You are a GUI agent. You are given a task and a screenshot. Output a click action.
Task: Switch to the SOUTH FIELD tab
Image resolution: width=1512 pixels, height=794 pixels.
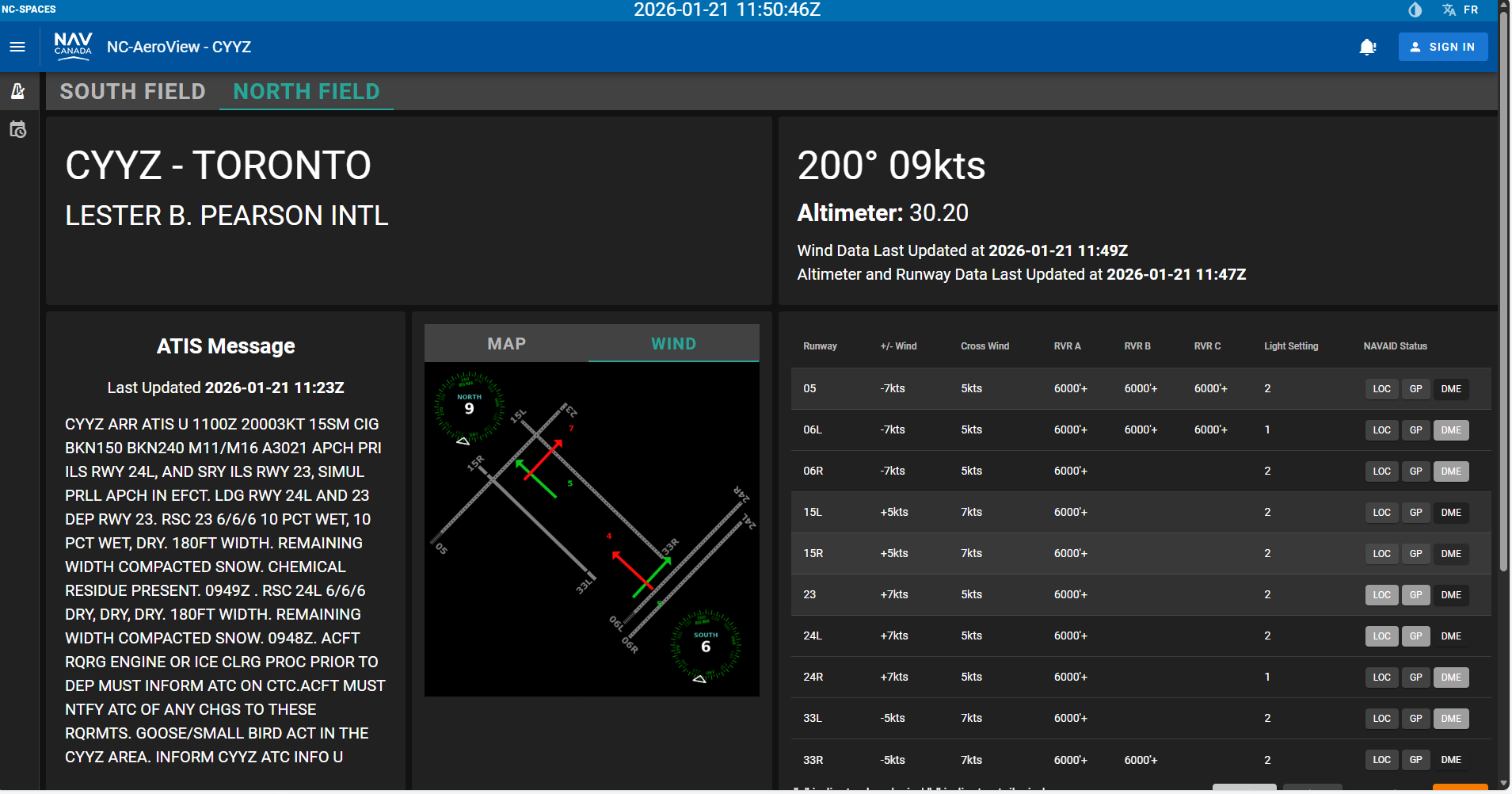tap(132, 91)
